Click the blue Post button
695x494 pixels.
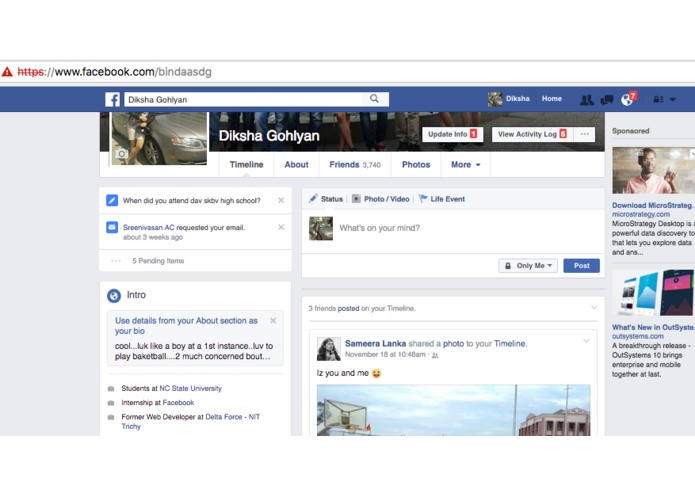tap(582, 265)
